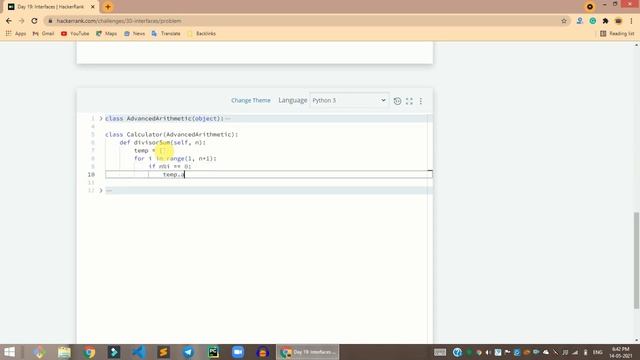This screenshot has width=640, height=360.
Task: Open the Language dropdown showing Python 3
Action: pos(349,100)
